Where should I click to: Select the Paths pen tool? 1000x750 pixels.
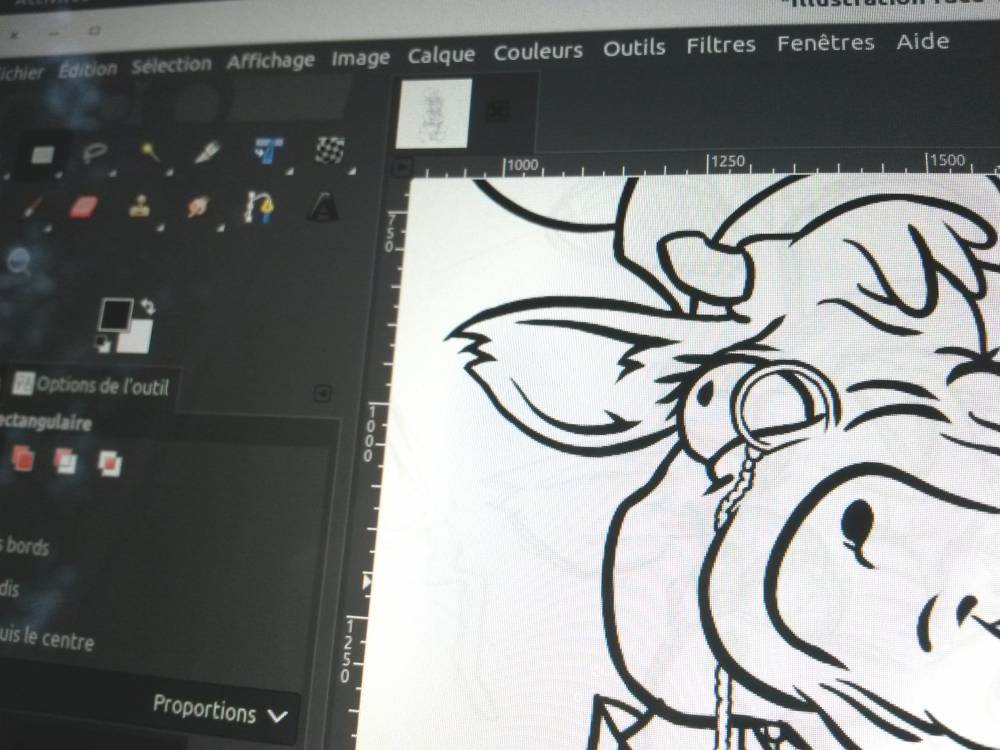tap(260, 207)
